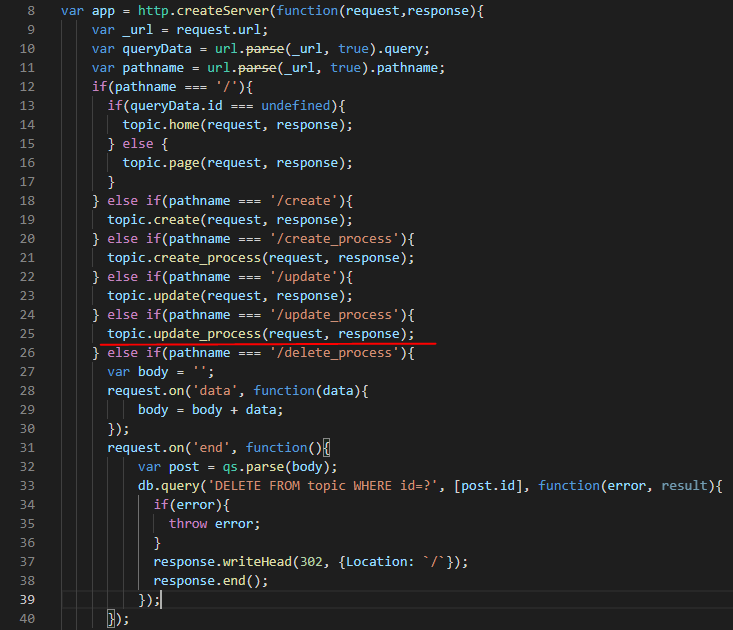Click 'topic.create(' call on line 19

[157, 220]
